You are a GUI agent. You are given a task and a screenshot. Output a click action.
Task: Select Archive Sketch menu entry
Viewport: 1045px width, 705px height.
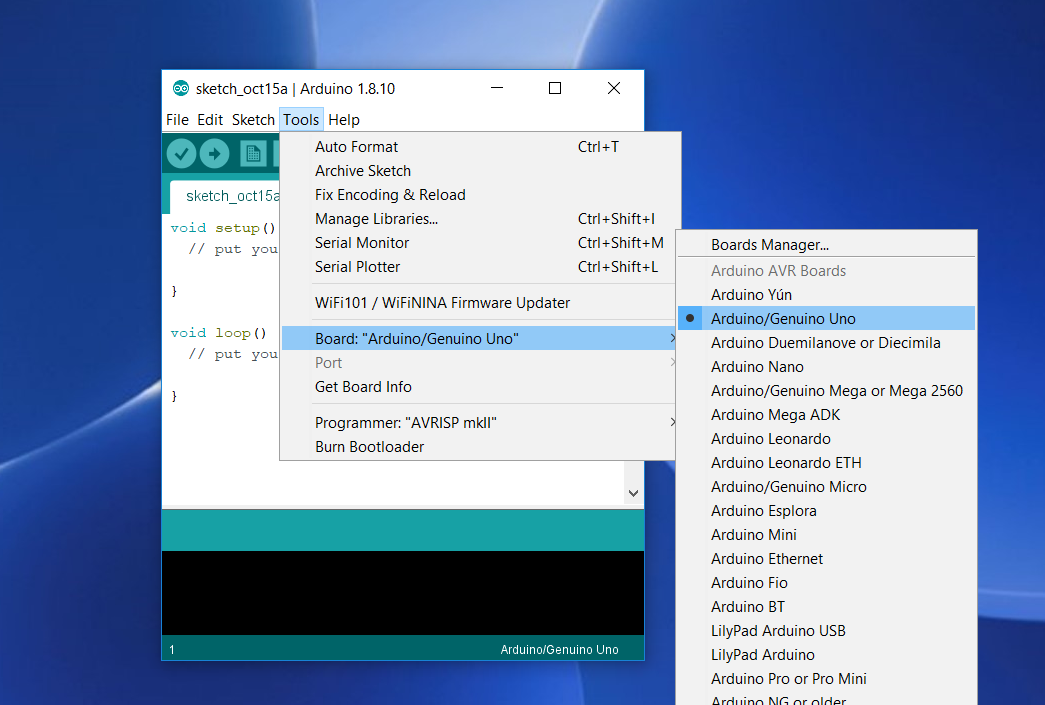479,171
